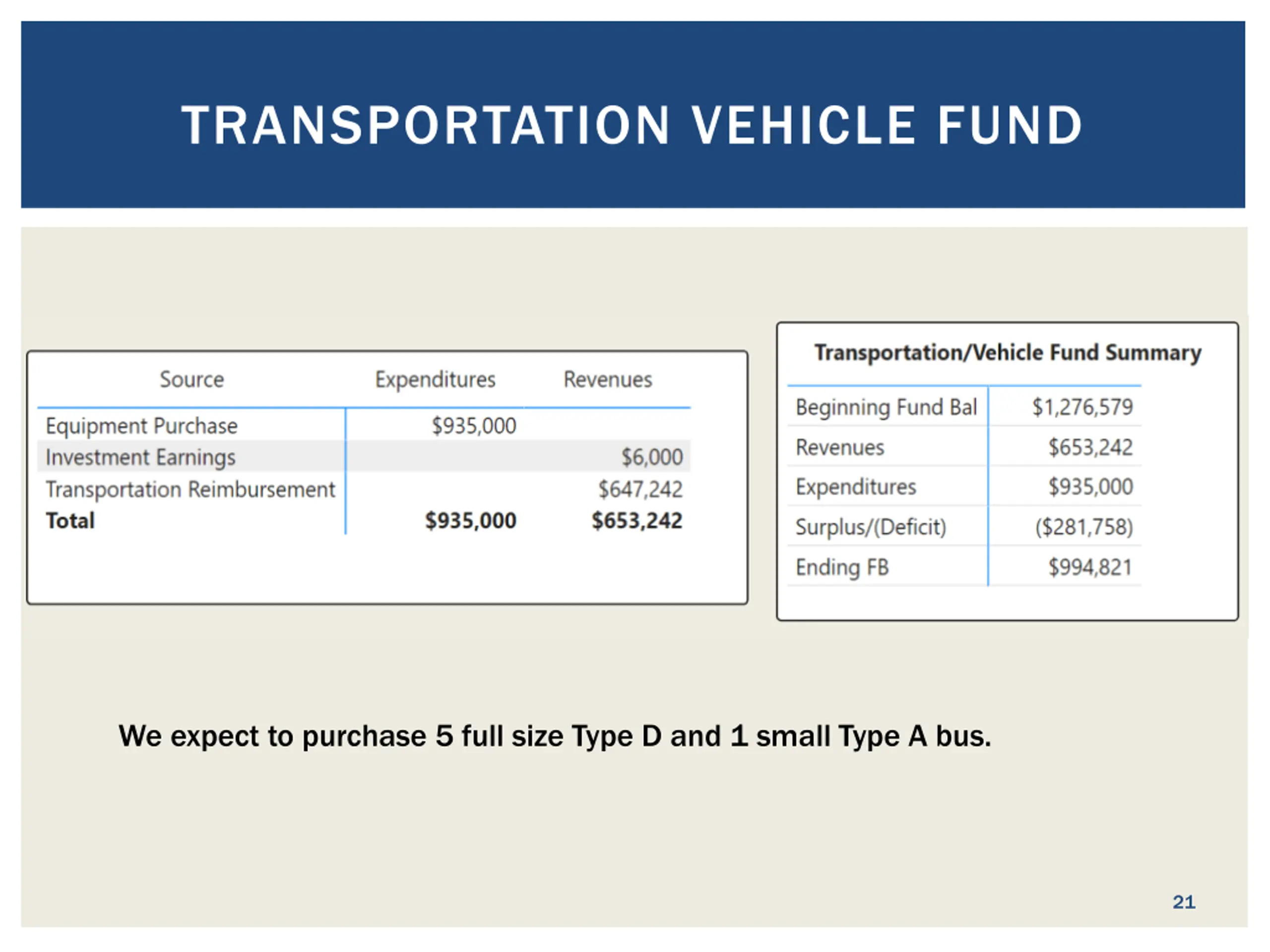The width and height of the screenshot is (1270, 952).
Task: Click the Revenues column header
Action: coord(608,379)
